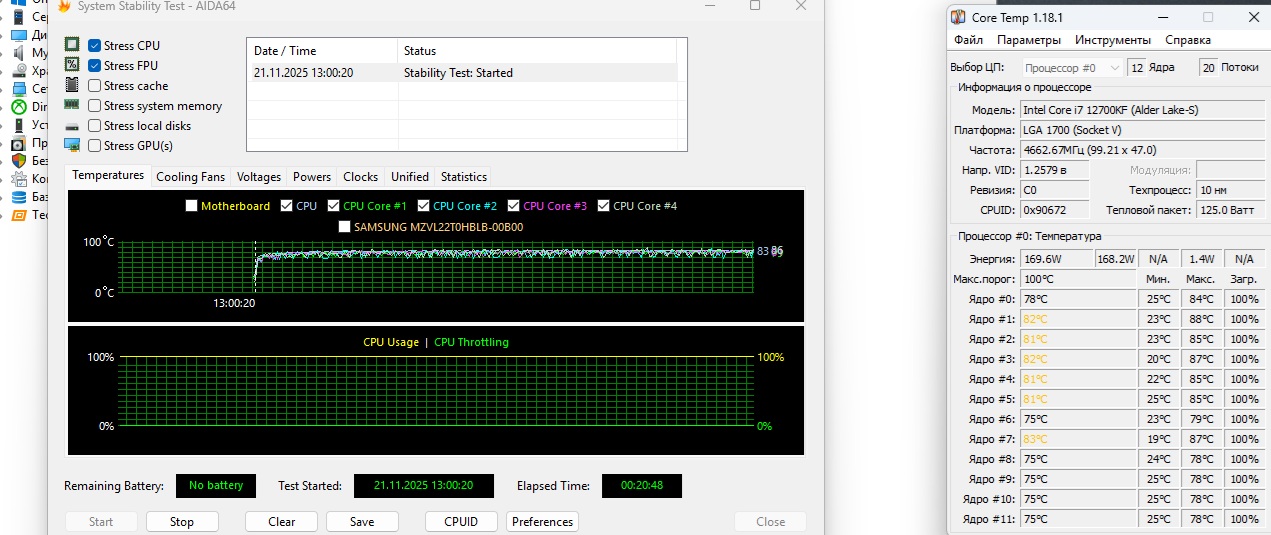1271x535 pixels.
Task: Switch to the Voltages tab
Action: coord(259,177)
